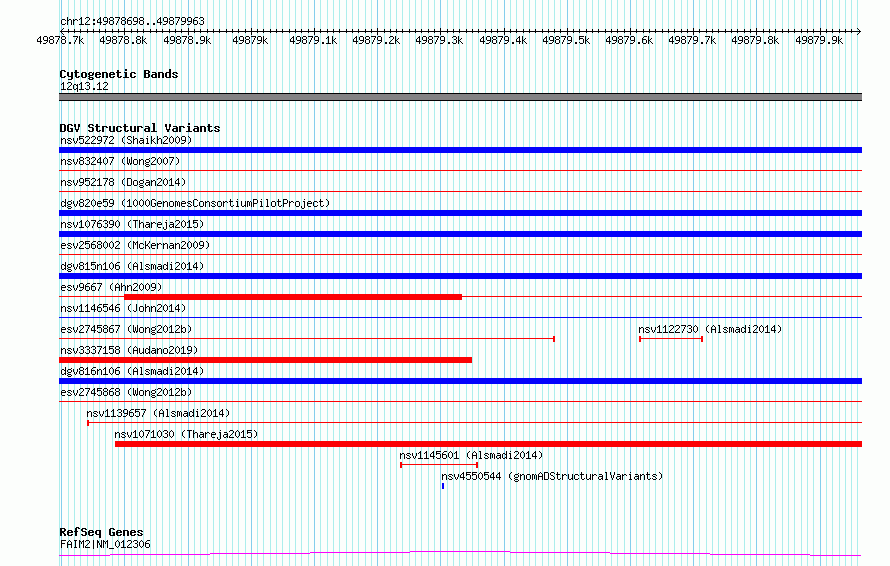Viewport: 890px width, 566px height.
Task: Select the thick red esv9667 variant bar
Action: tap(293, 297)
